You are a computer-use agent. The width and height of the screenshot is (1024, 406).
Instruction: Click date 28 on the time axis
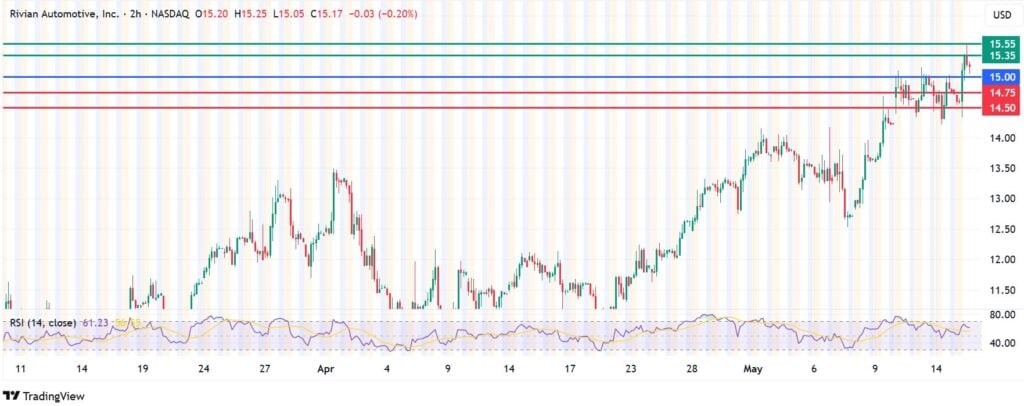(x=691, y=368)
